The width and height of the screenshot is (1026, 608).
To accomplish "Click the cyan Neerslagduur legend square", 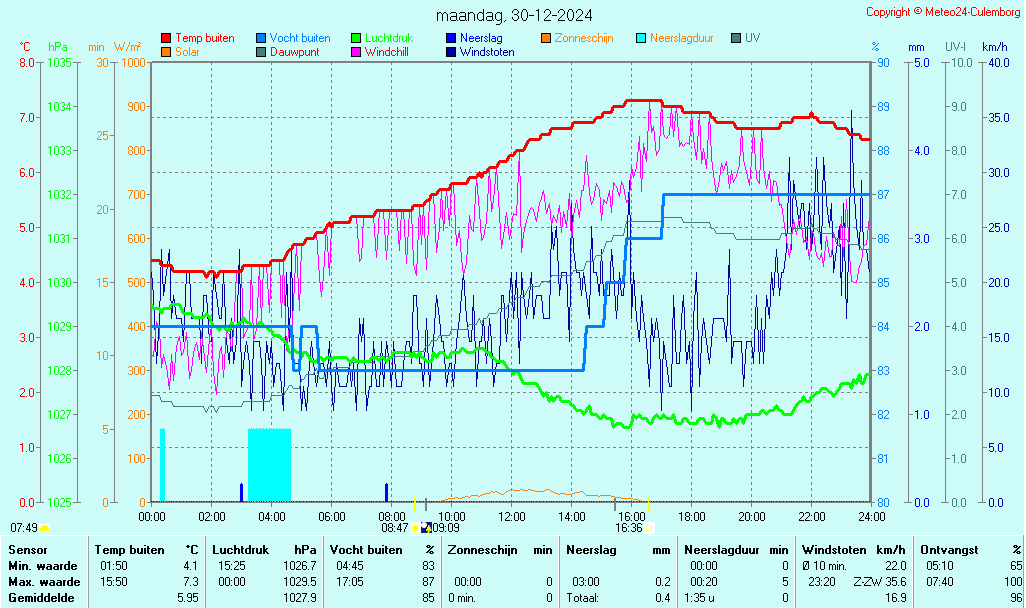I will pos(641,39).
